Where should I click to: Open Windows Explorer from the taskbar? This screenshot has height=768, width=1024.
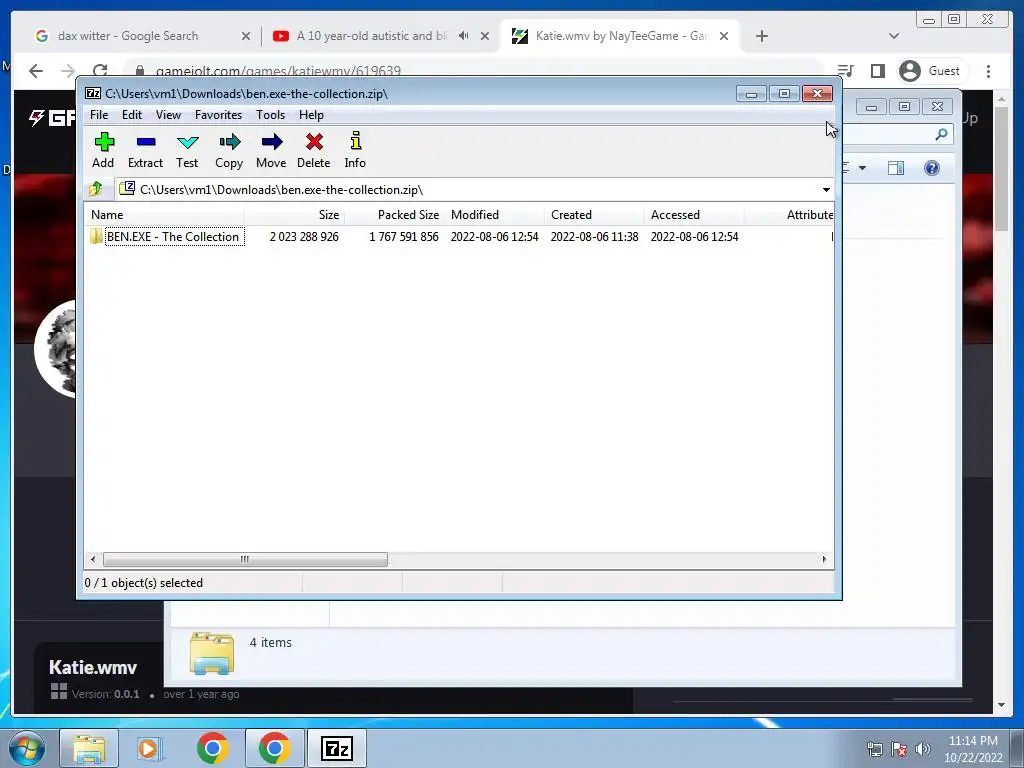click(89, 749)
